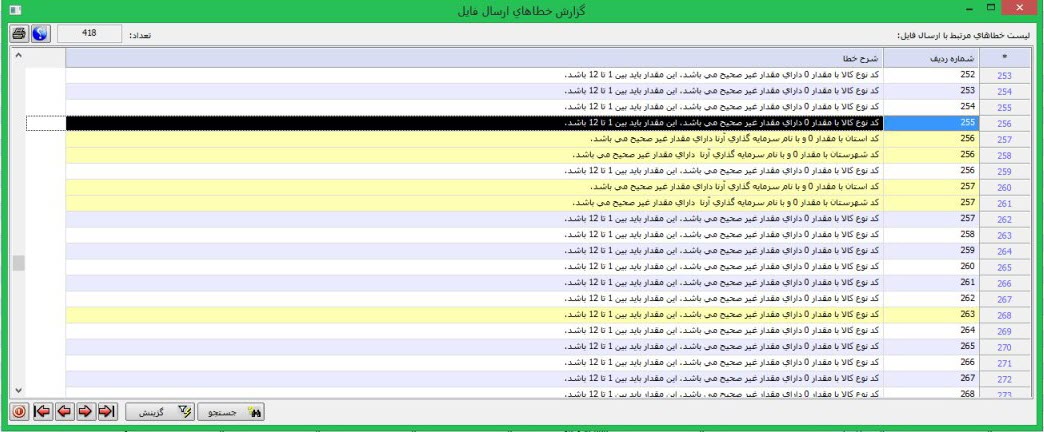Select row header 253
The image size is (1044, 432).
point(1003,75)
